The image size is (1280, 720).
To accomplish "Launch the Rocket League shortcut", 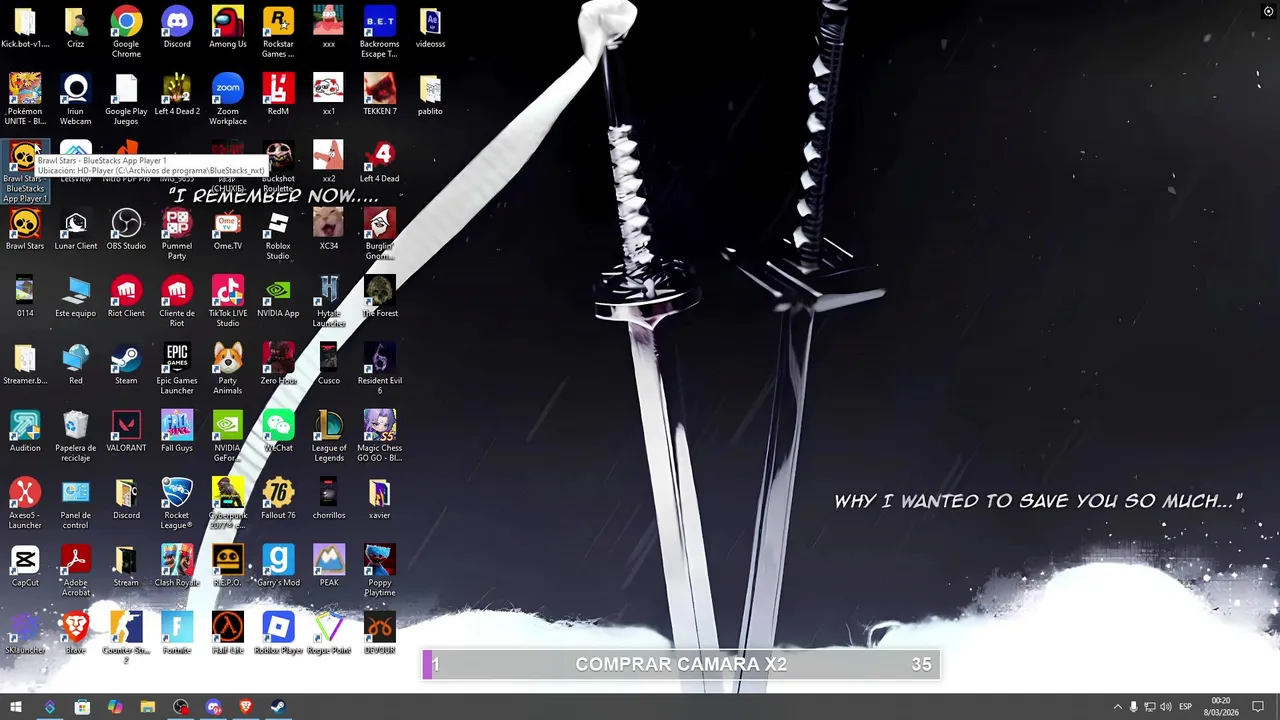I will 177,502.
